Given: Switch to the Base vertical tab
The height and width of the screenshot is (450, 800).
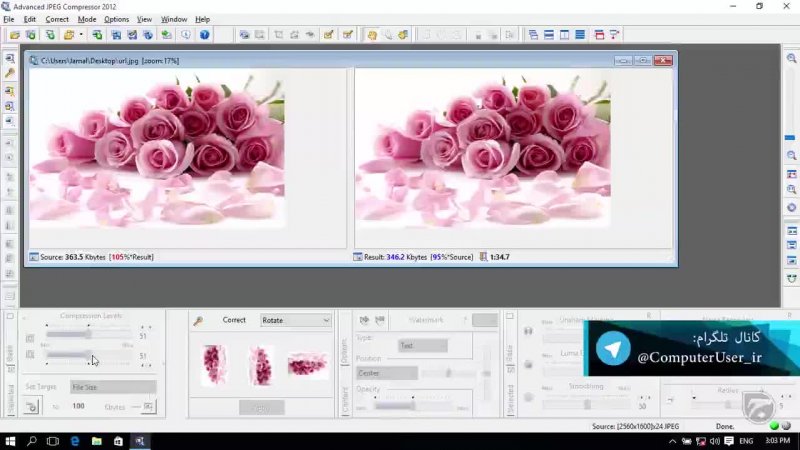Looking at the screenshot, I should click(11, 353).
